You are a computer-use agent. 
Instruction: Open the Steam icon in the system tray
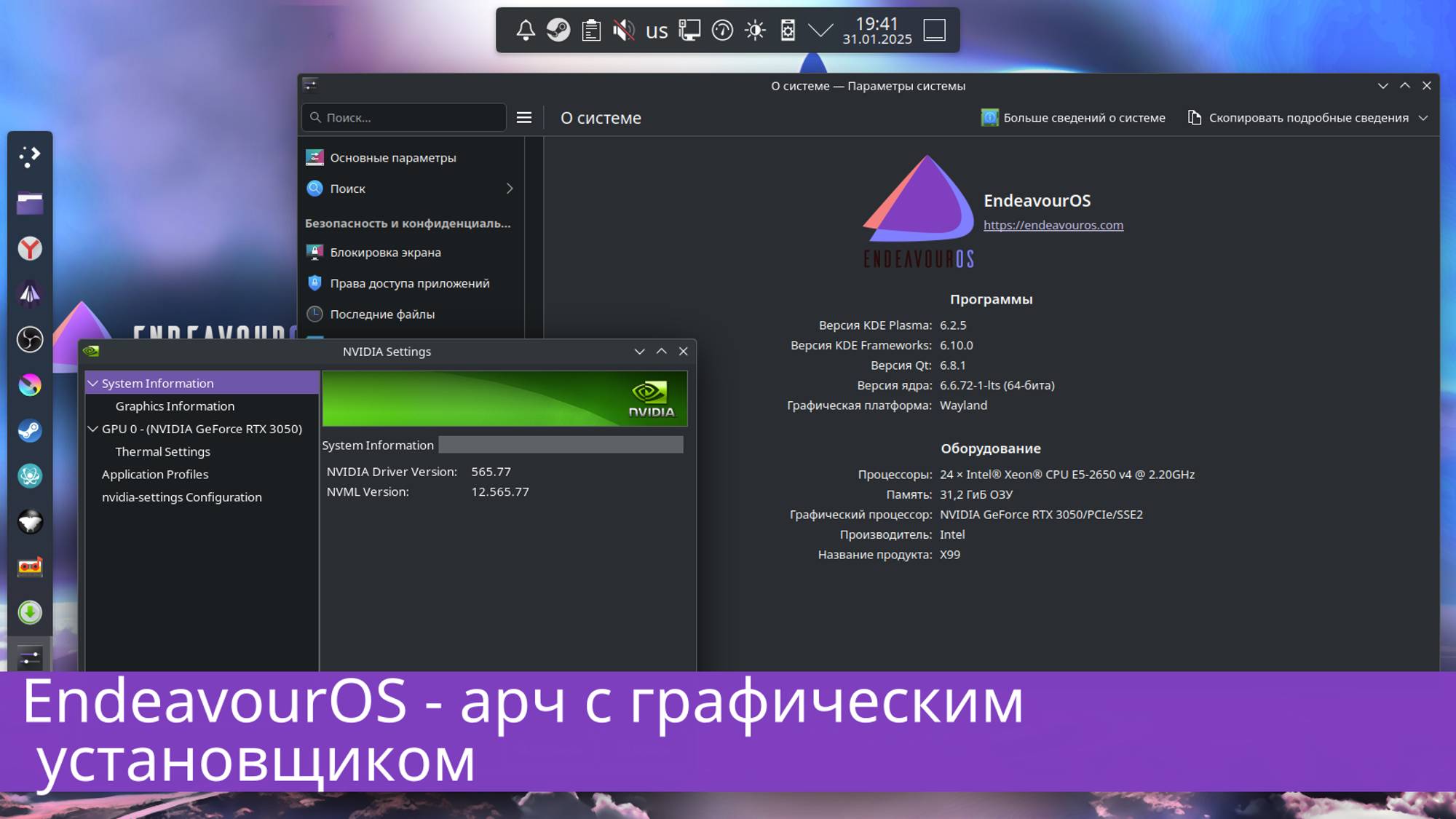(558, 31)
